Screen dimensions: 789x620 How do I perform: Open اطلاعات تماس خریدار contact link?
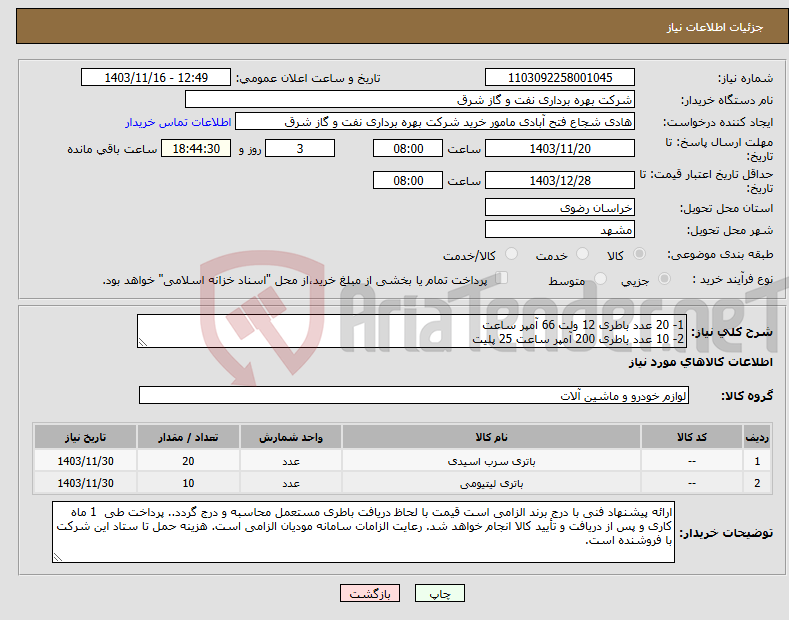(178, 122)
